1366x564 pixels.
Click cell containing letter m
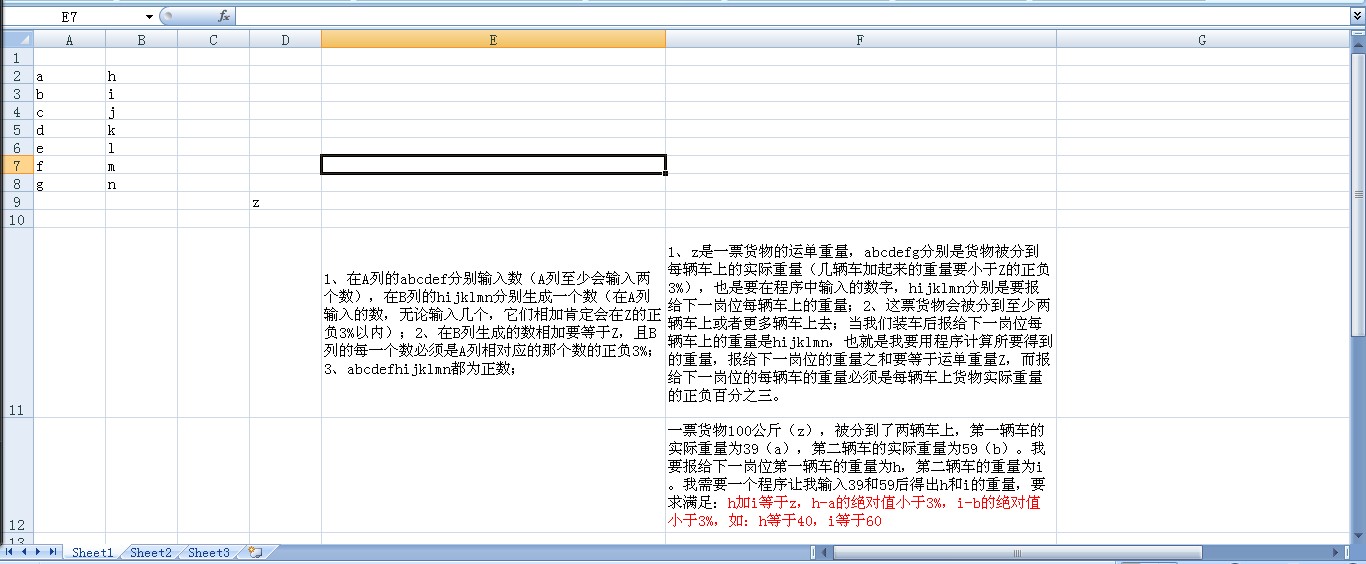[141, 166]
